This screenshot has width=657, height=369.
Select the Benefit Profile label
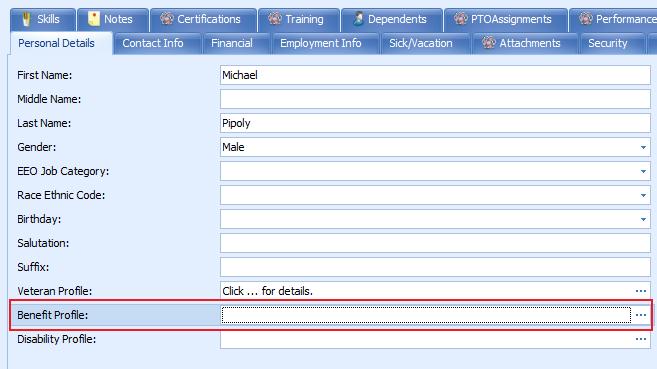(52, 315)
